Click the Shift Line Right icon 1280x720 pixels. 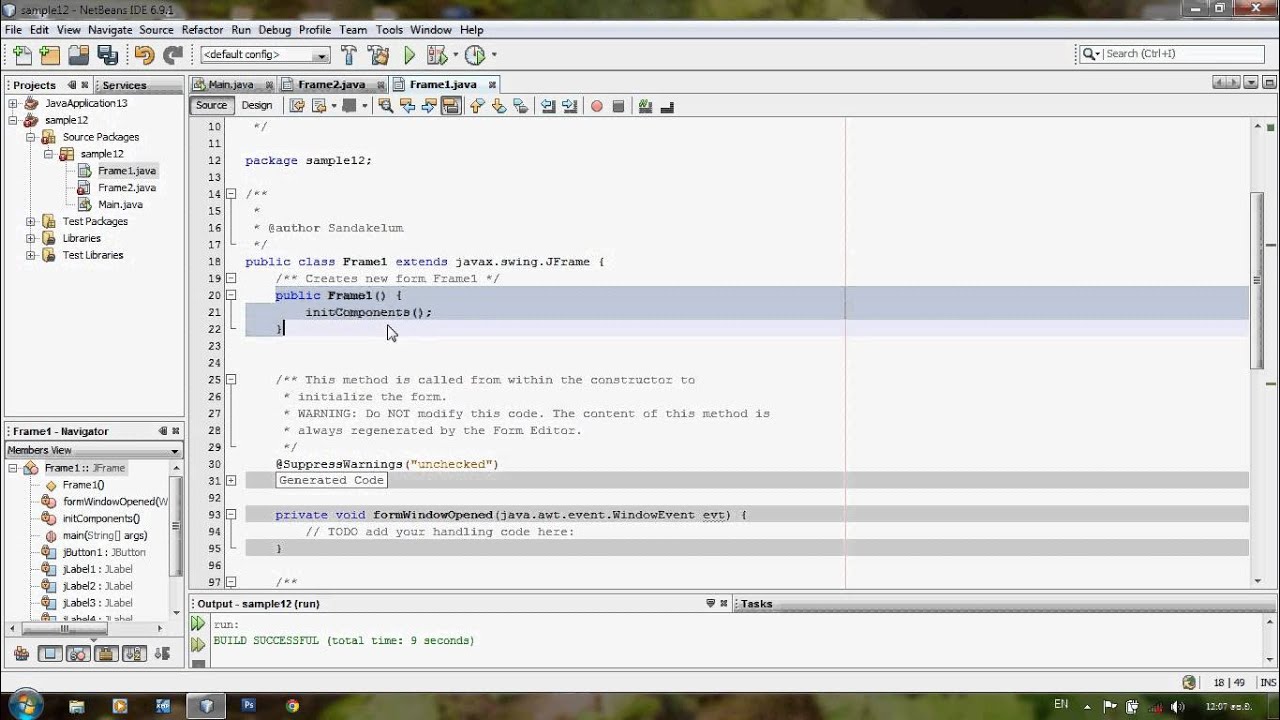coord(569,106)
